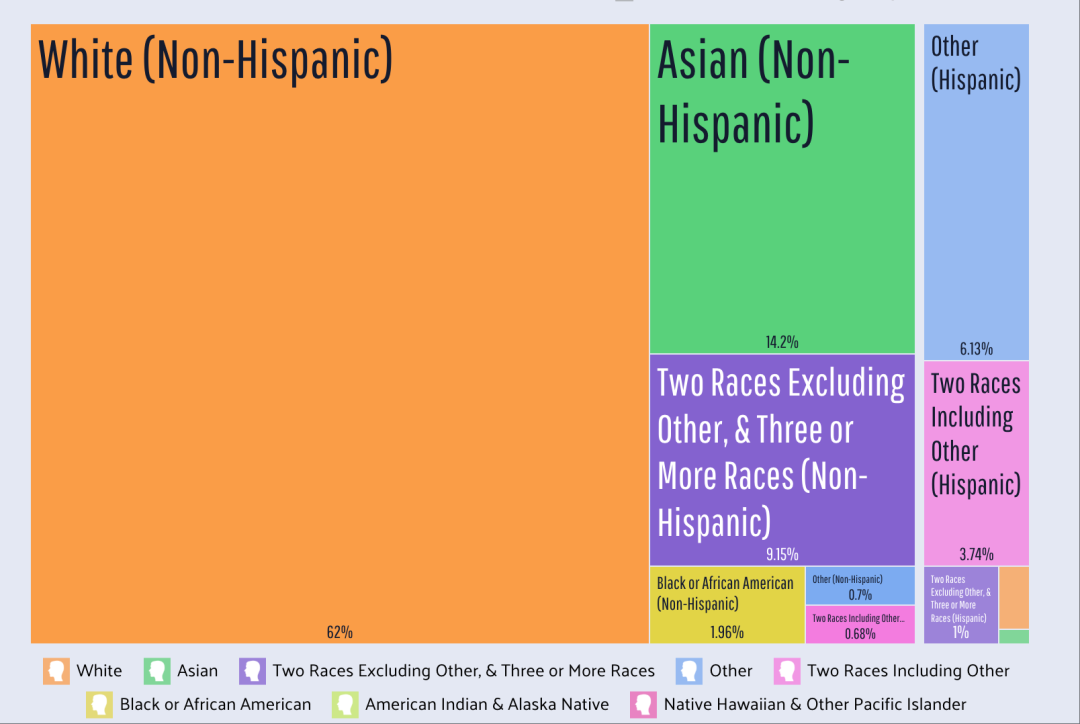
Task: Click the small unlabeled orange tile
Action: (x=1013, y=597)
